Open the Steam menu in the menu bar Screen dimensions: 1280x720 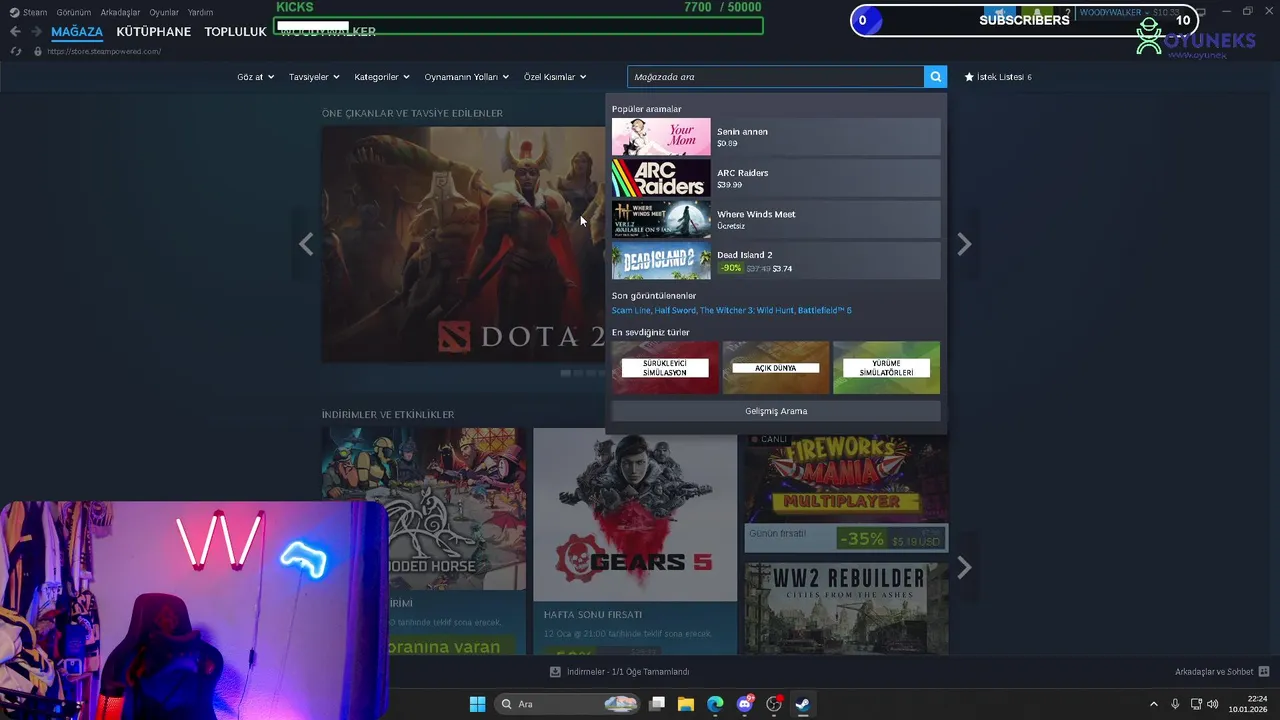[35, 12]
